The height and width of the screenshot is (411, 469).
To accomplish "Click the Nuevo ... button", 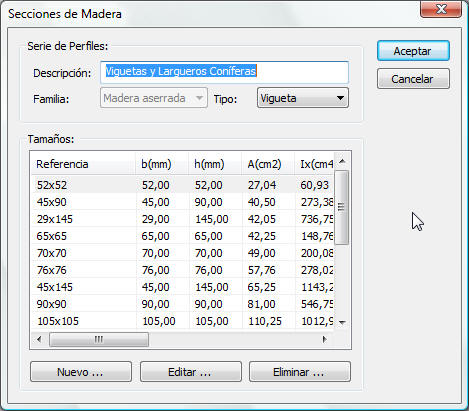I will pyautogui.click(x=81, y=372).
